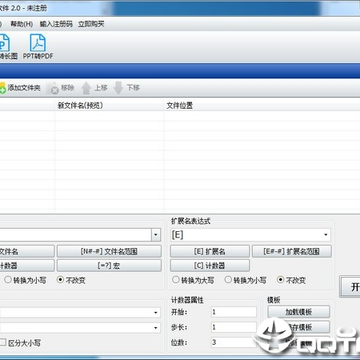Open the 帮助(H) menu

[x=22, y=24]
